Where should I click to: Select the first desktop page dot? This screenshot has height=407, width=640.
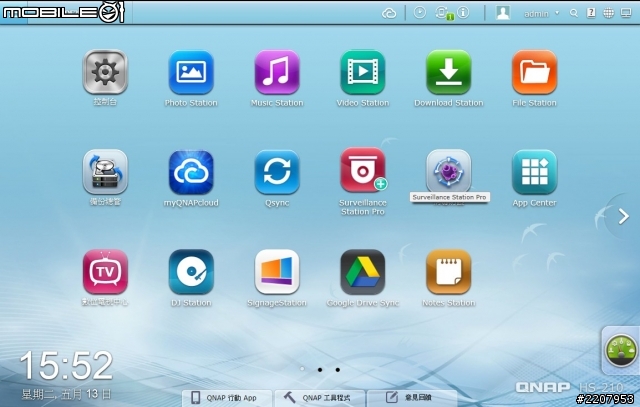pyautogui.click(x=302, y=369)
